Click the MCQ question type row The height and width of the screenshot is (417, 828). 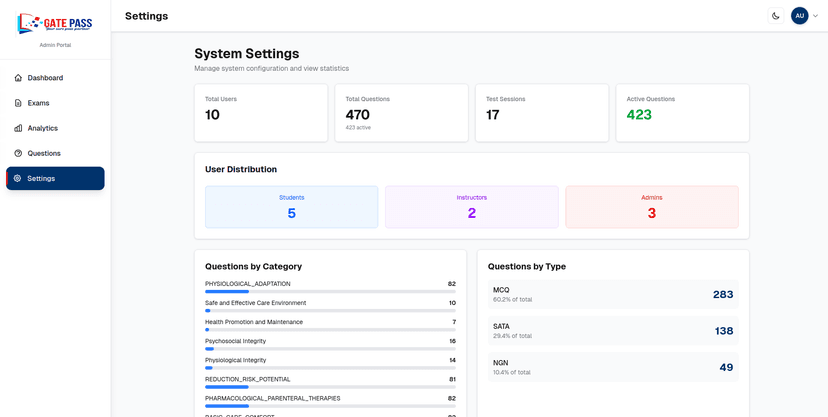(613, 294)
